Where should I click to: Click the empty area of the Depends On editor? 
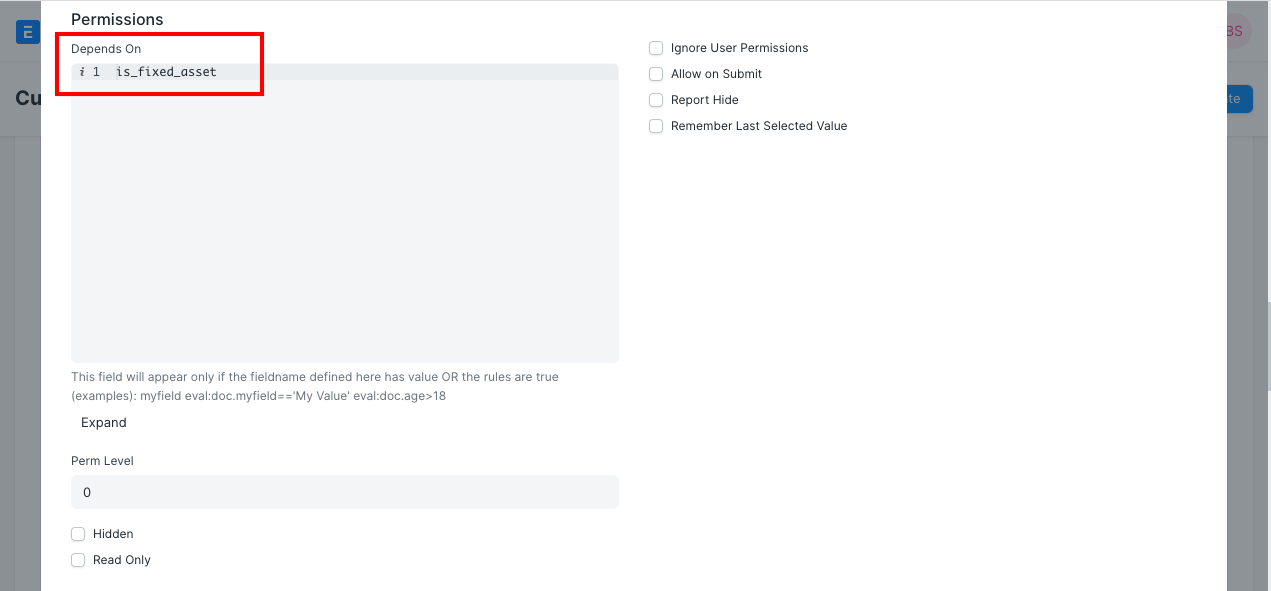344,220
